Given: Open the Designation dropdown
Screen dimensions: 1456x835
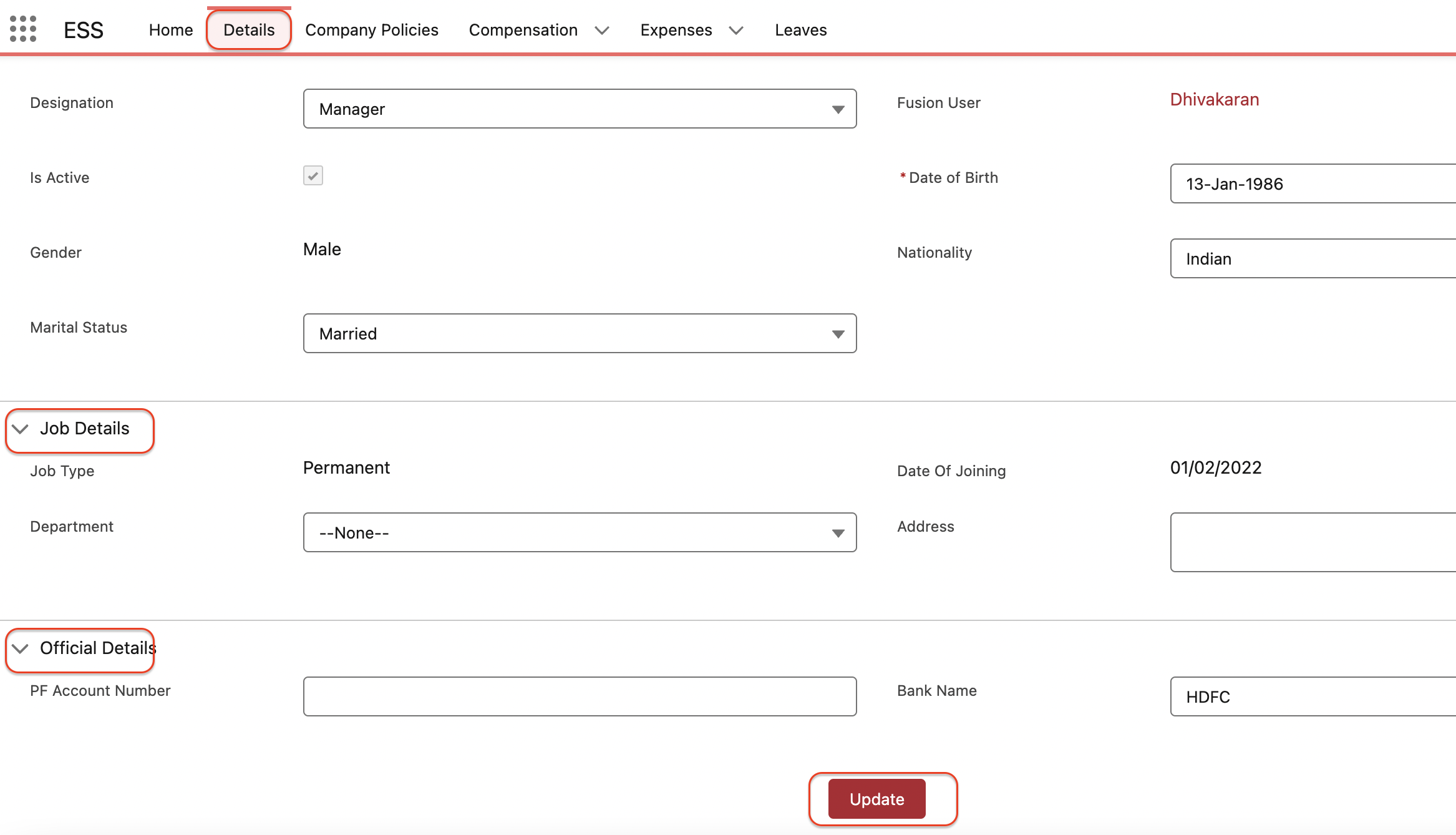Looking at the screenshot, I should [580, 109].
